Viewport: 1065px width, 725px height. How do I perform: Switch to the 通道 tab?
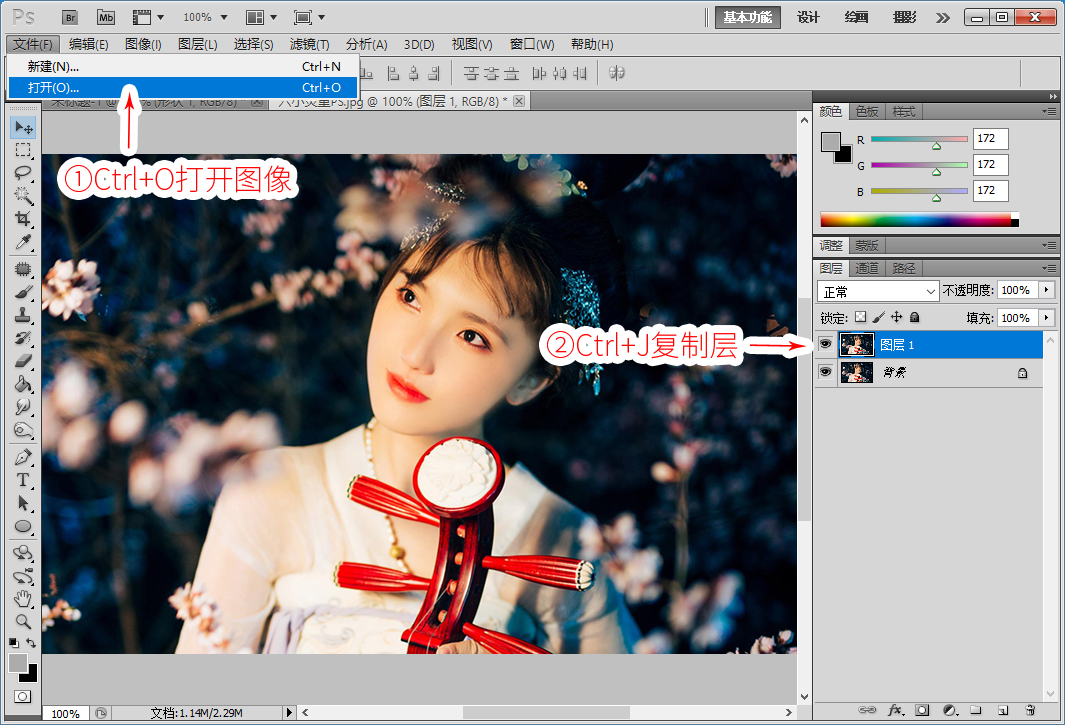(866, 268)
